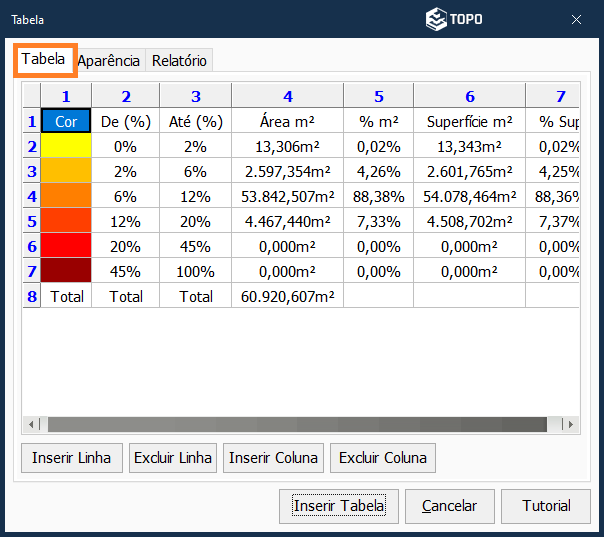Click the Cancelar button

[x=450, y=506]
